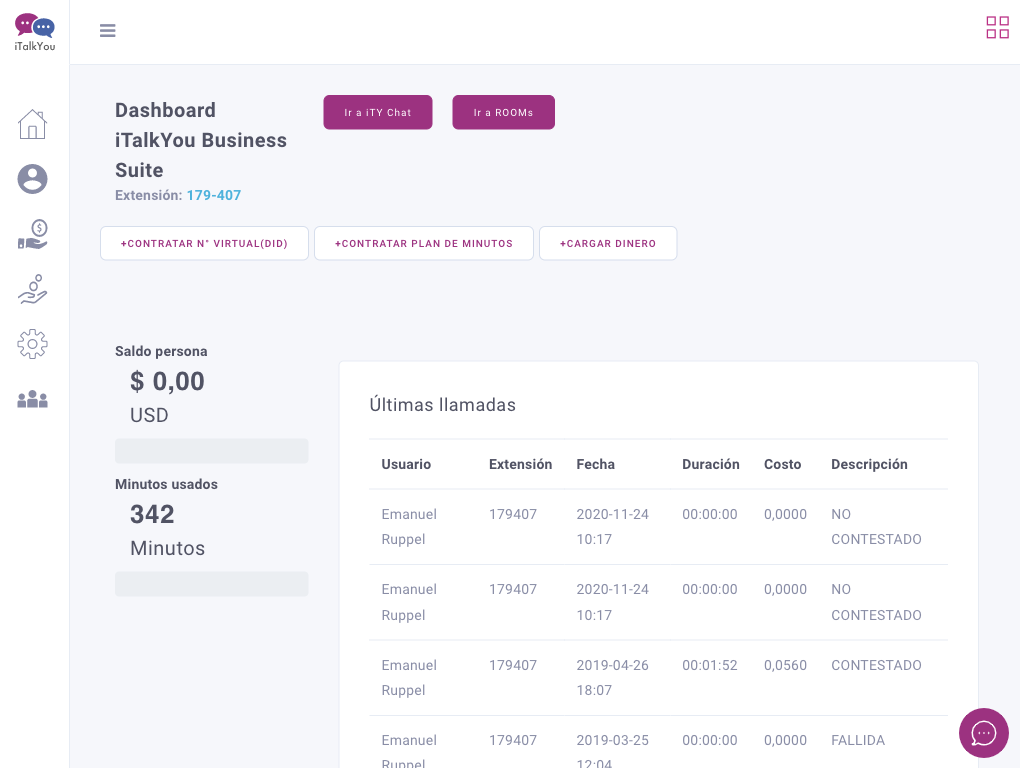Image resolution: width=1020 pixels, height=768 pixels.
Task: Go to the home sidebar icon
Action: tap(33, 124)
